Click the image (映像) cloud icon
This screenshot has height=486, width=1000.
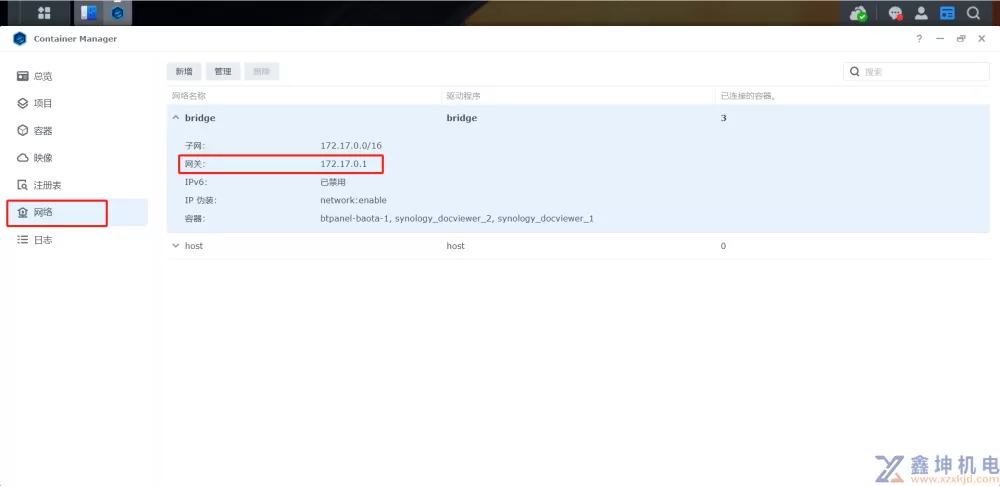tap(23, 158)
